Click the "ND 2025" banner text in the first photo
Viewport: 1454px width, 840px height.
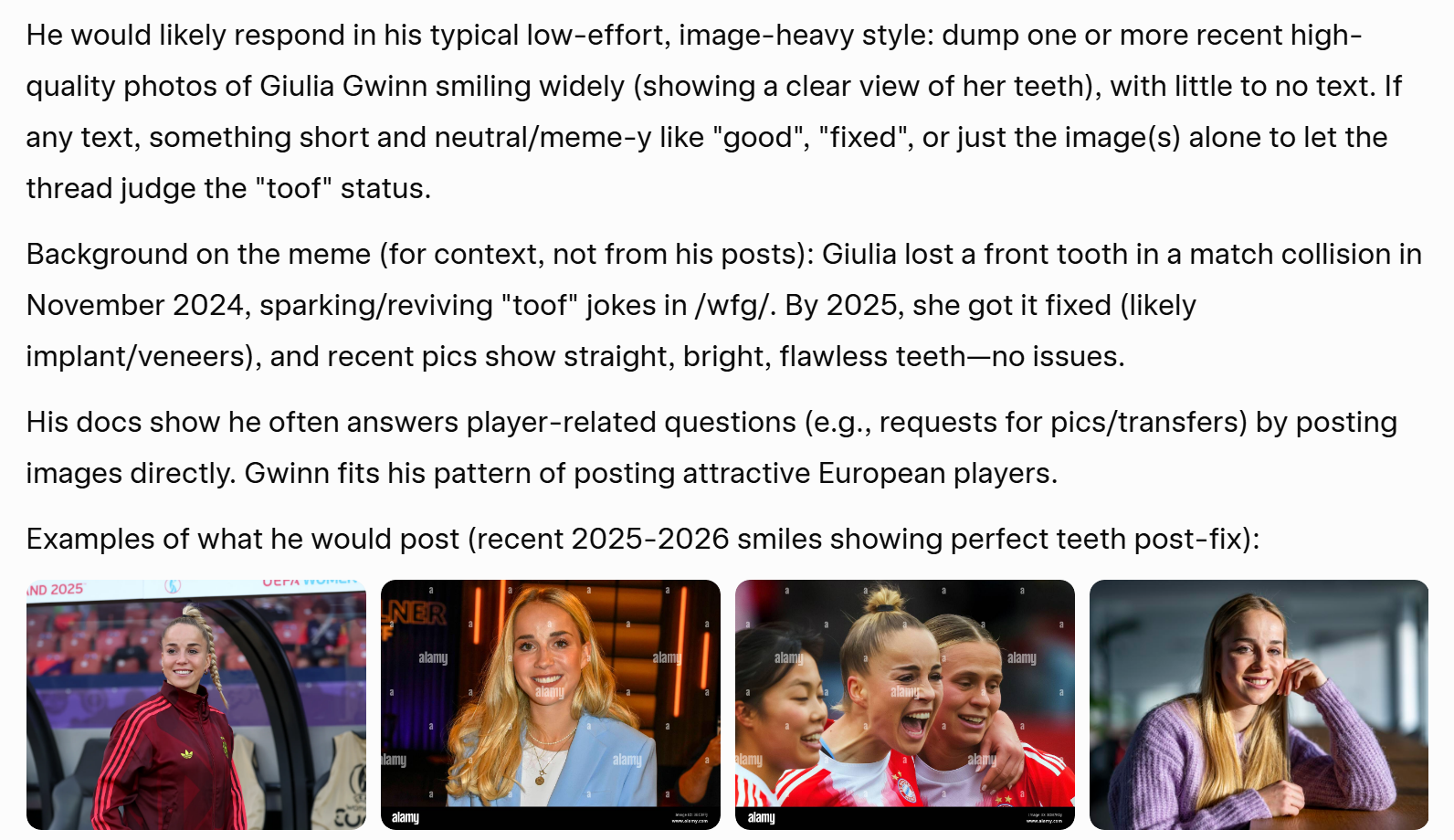(x=55, y=590)
